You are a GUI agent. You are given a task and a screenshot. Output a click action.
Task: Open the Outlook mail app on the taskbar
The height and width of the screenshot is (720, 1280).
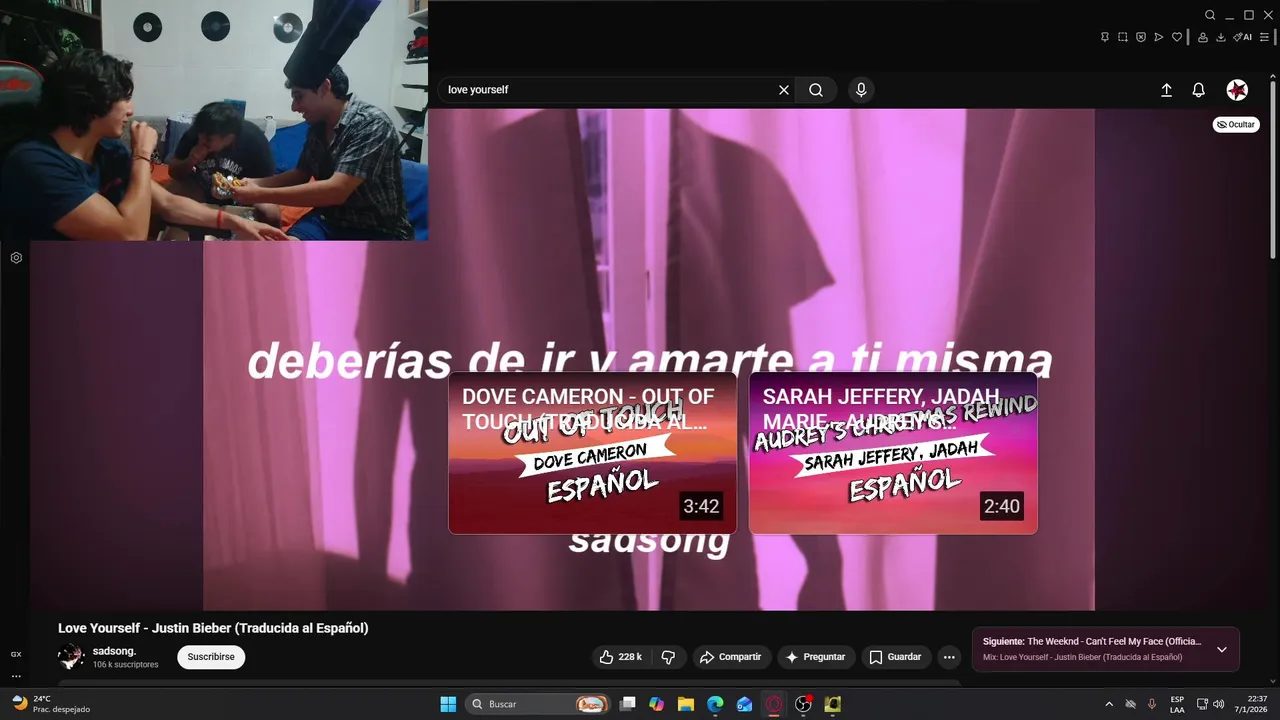click(x=744, y=704)
